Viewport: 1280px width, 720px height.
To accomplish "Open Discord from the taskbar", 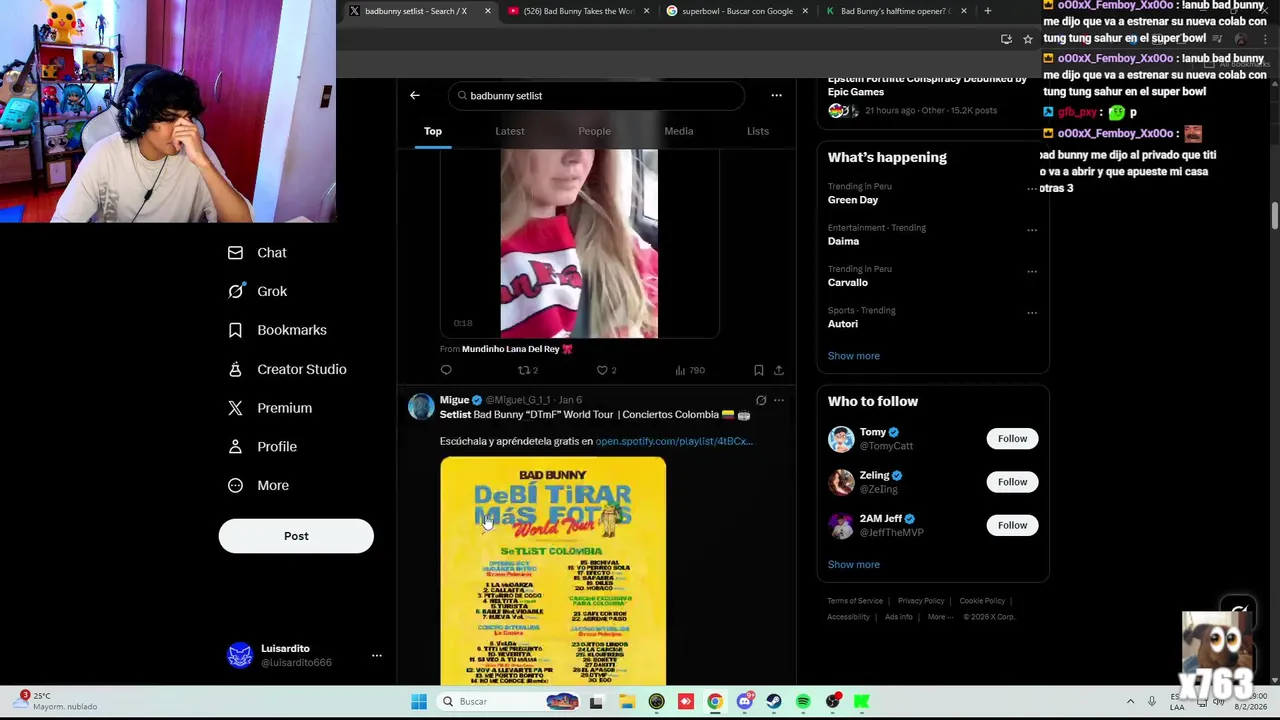I will coord(744,702).
